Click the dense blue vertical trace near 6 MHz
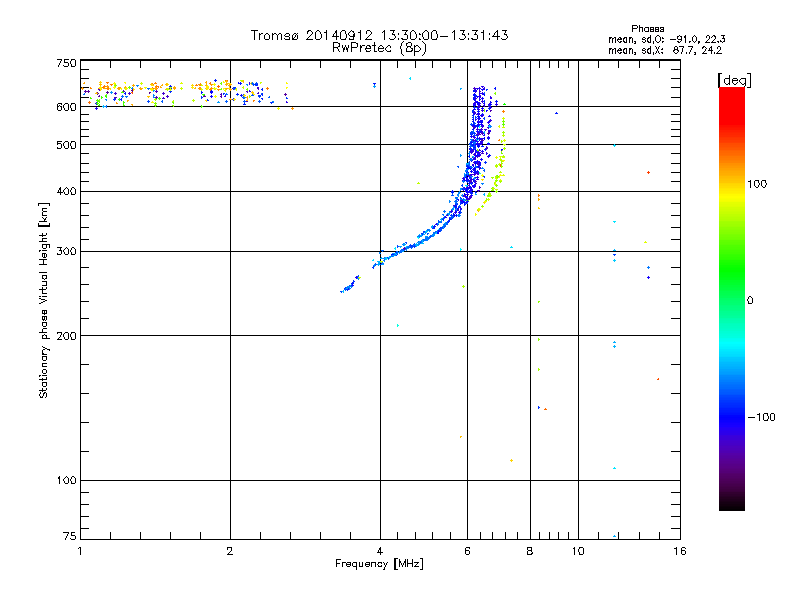The height and width of the screenshot is (600, 800). [x=478, y=143]
